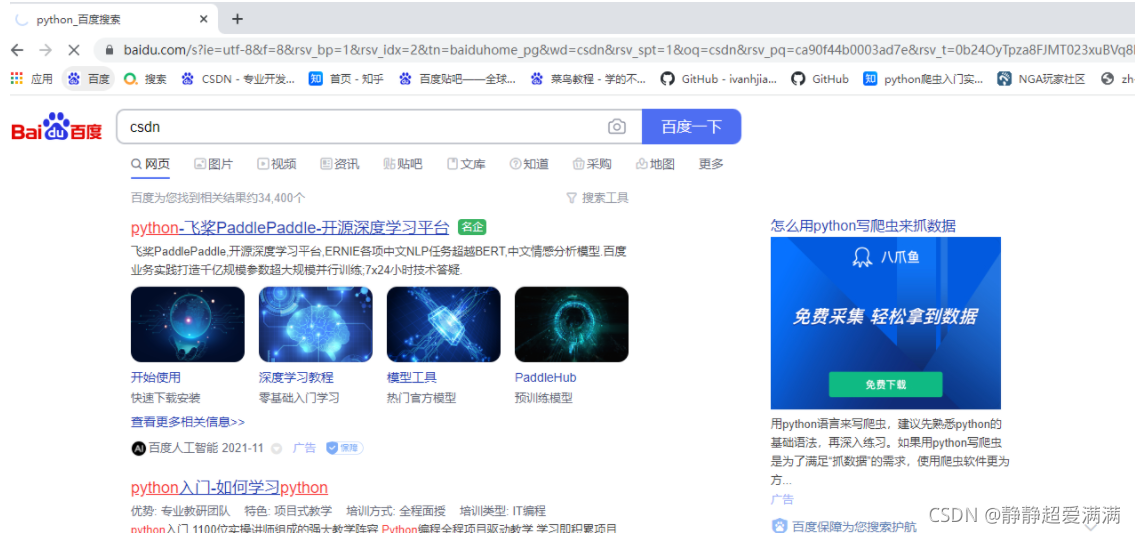Click the 广告 label under sidebar ad

pos(782,499)
